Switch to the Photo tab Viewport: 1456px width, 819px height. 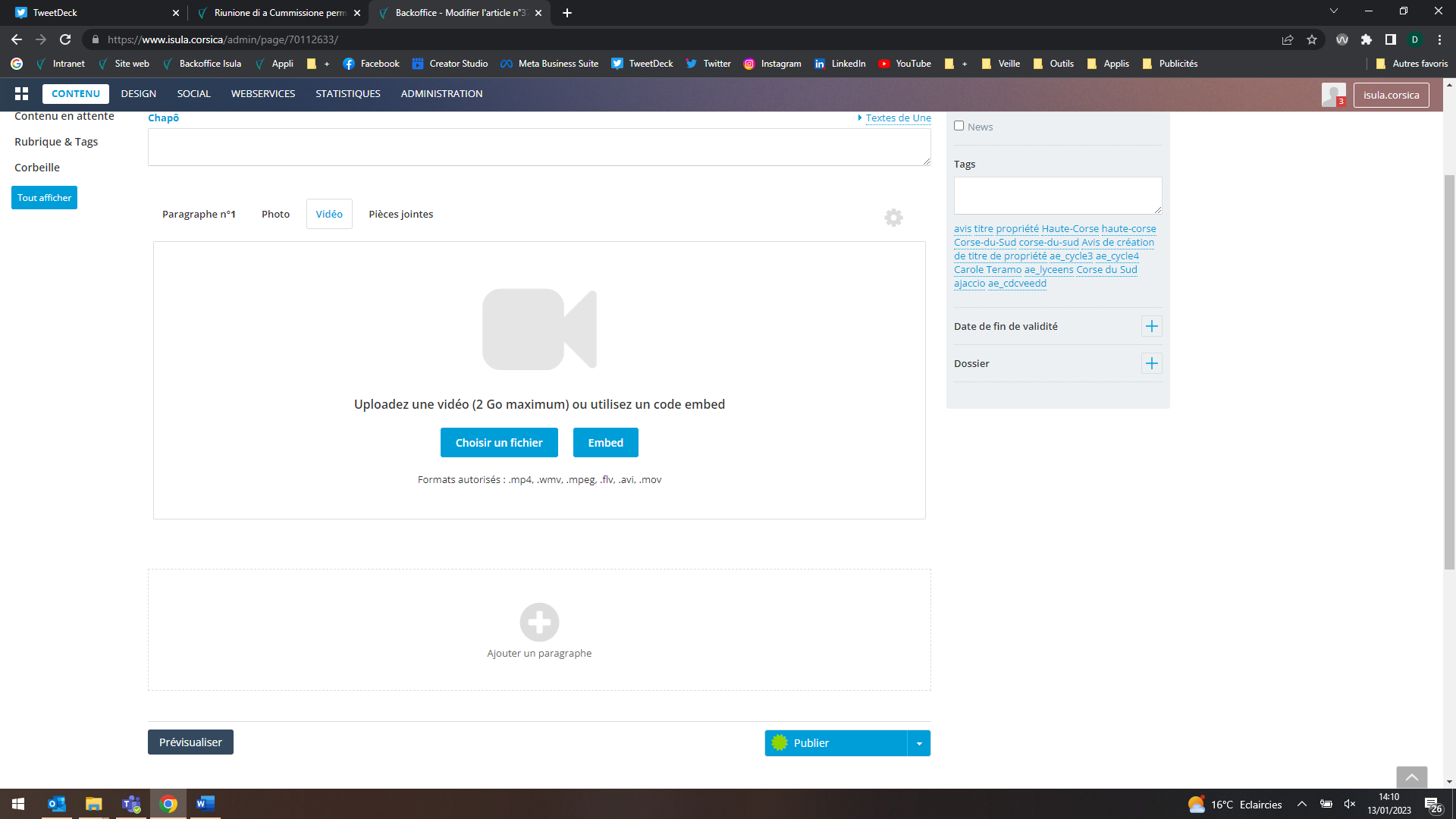[x=275, y=214]
